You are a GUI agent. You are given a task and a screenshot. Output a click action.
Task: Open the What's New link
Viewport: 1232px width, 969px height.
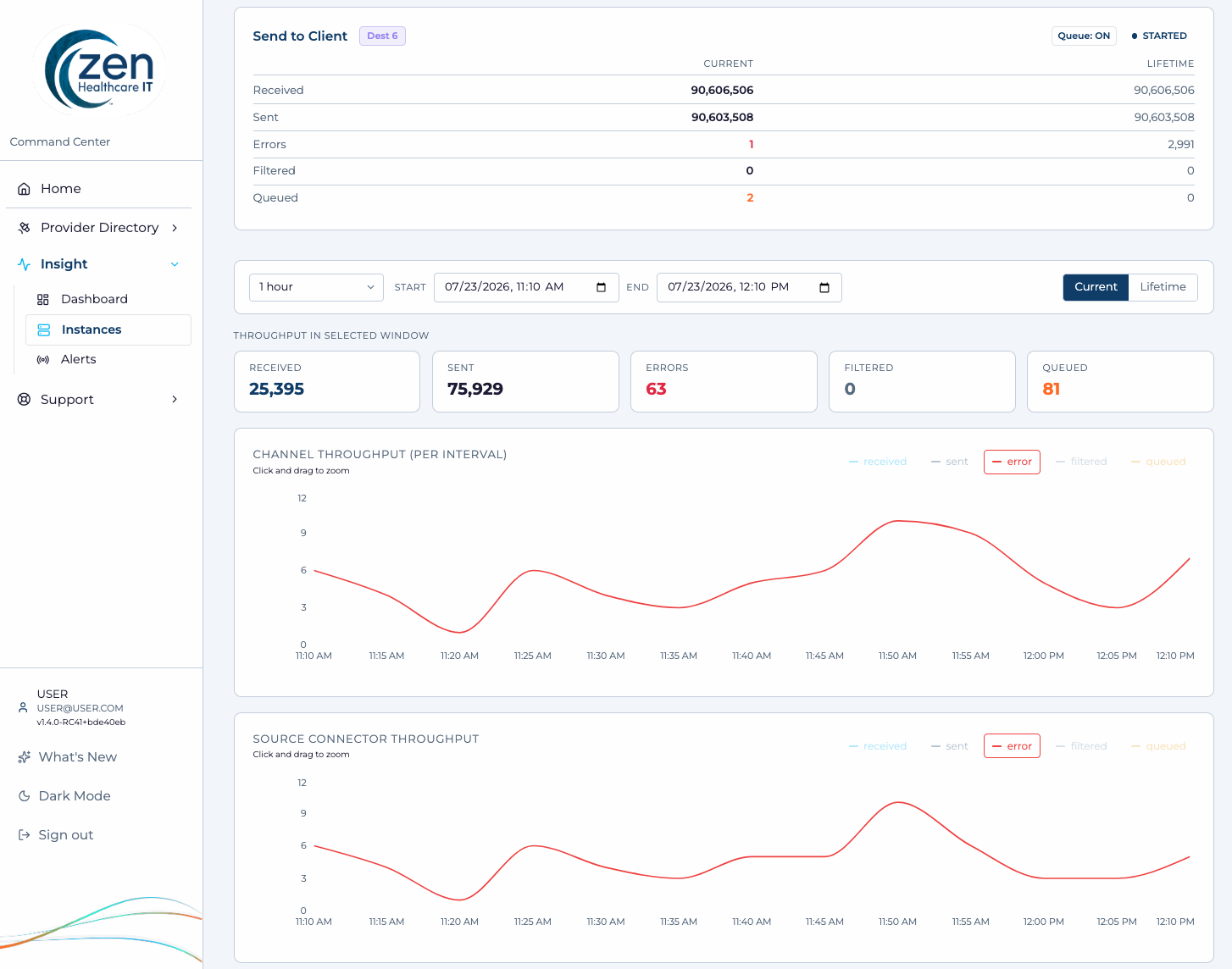tap(78, 757)
